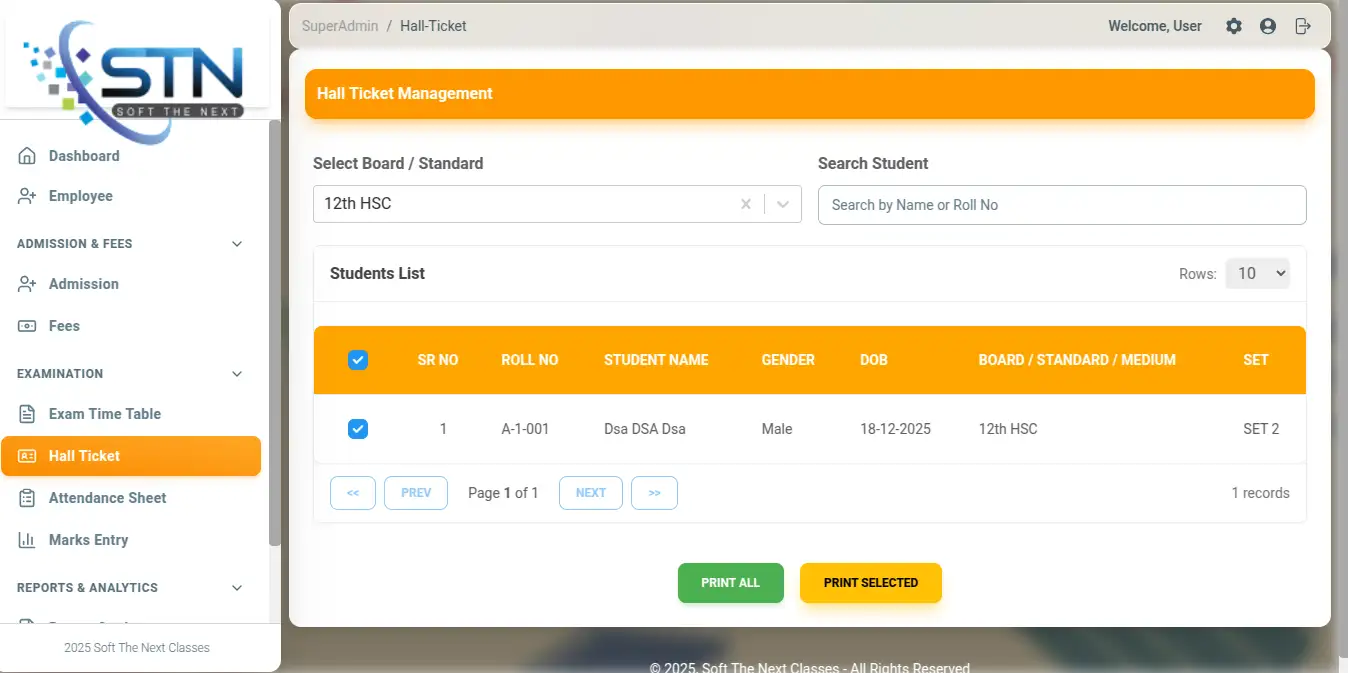Uncheck the checkbox for roll A-1-001
This screenshot has width=1348, height=673.
click(358, 429)
